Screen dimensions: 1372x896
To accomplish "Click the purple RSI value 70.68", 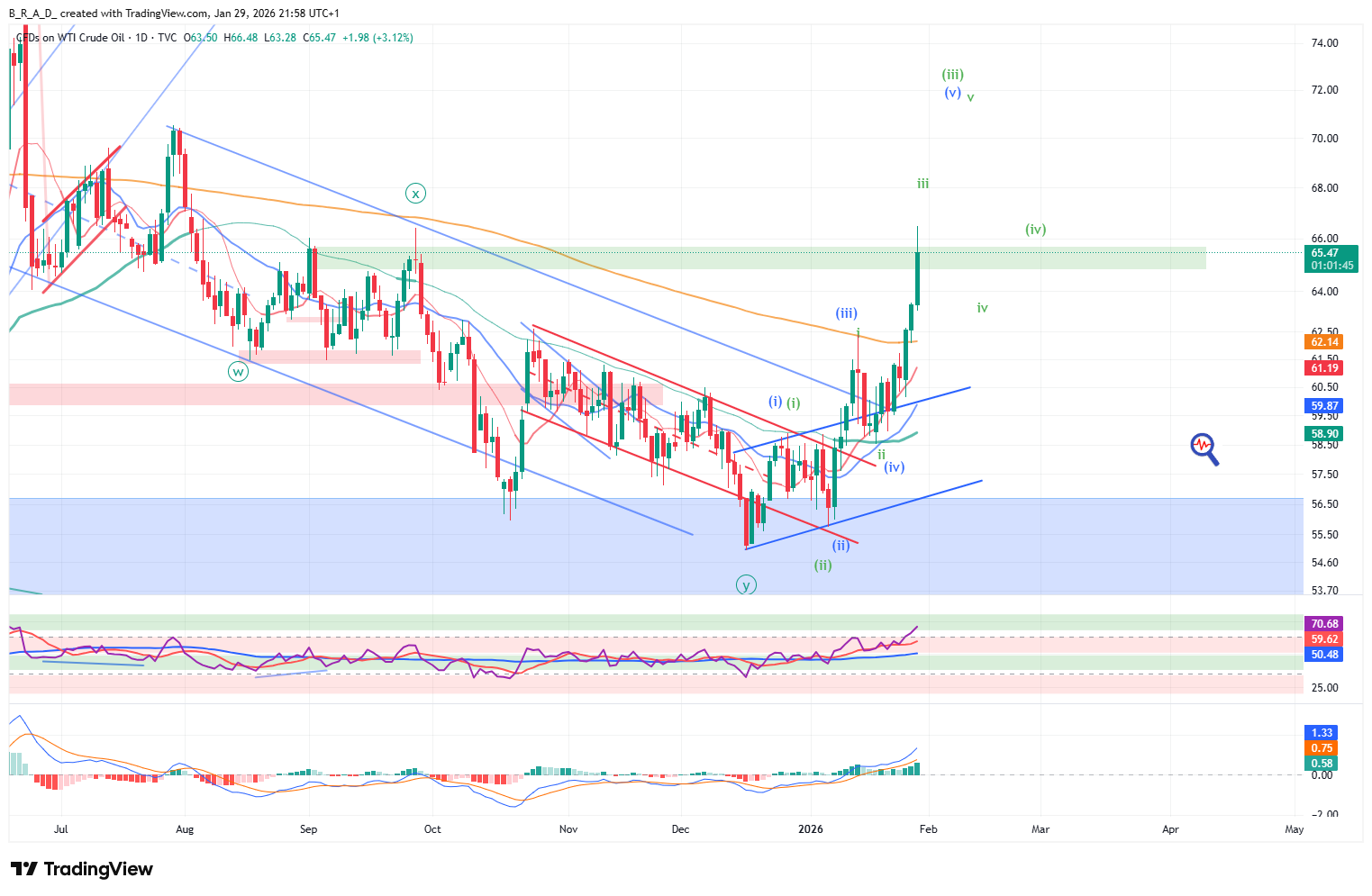I will pyautogui.click(x=1324, y=623).
